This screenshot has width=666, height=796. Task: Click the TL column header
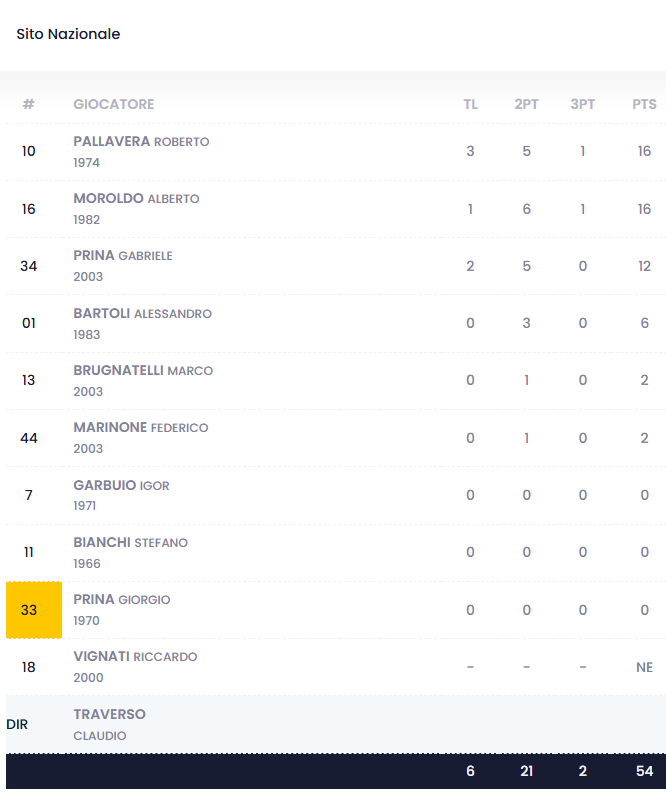[470, 104]
